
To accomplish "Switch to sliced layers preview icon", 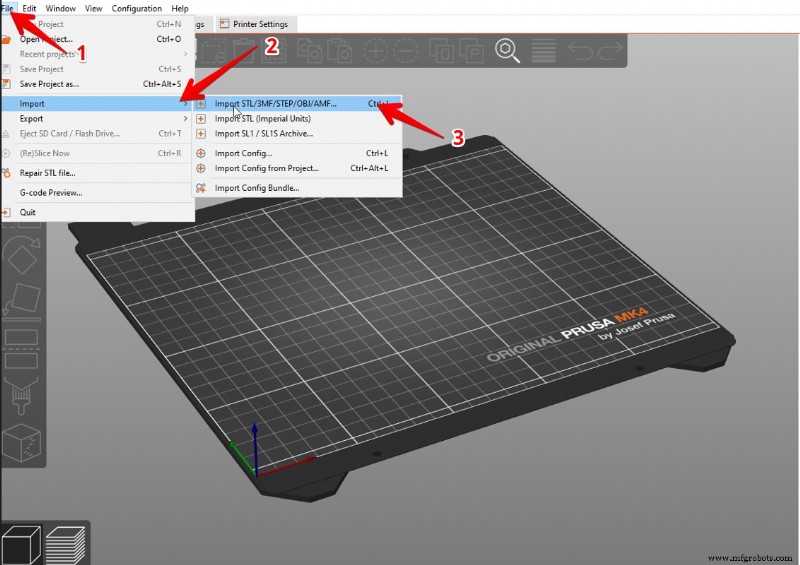I will coord(65,544).
